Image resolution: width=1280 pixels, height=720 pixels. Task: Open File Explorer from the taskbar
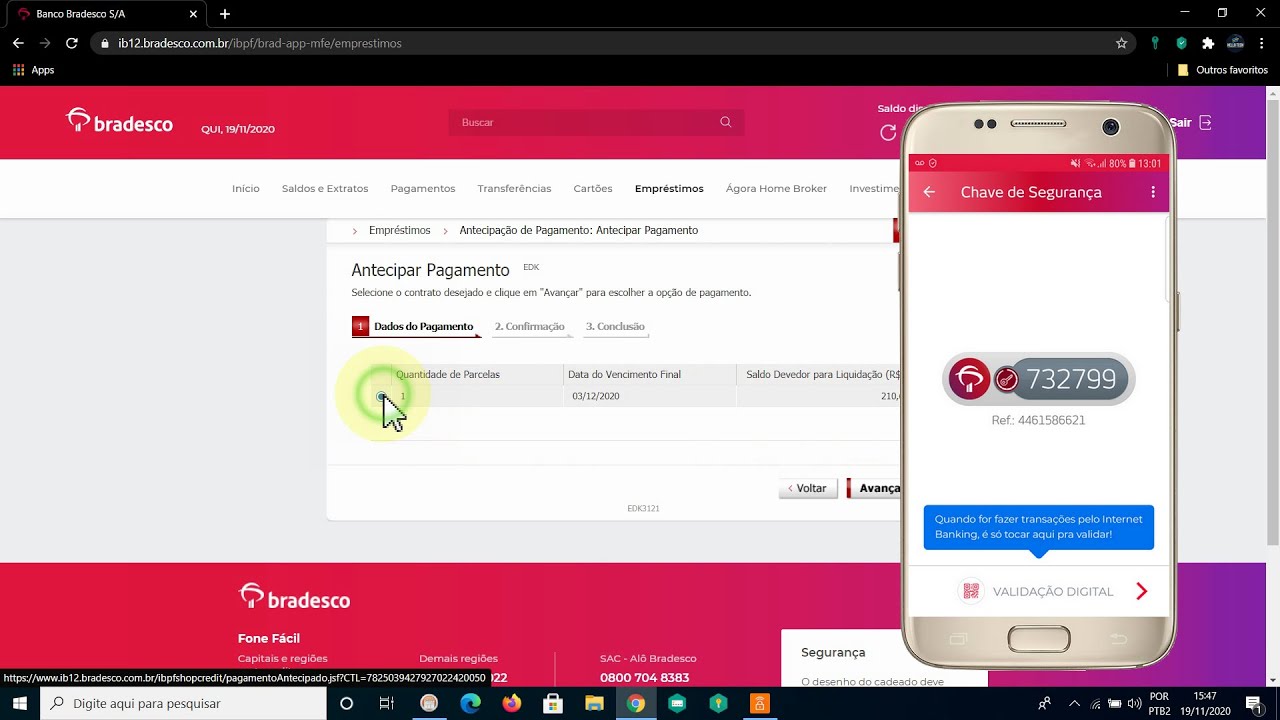594,703
